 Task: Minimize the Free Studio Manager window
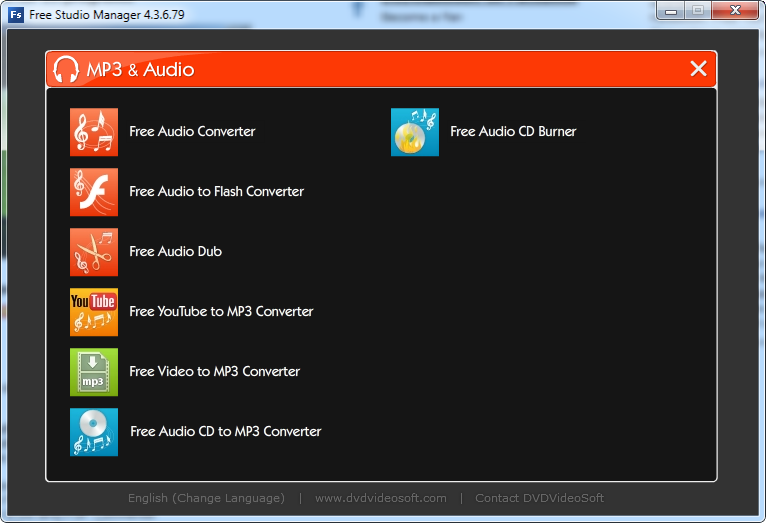pos(671,11)
